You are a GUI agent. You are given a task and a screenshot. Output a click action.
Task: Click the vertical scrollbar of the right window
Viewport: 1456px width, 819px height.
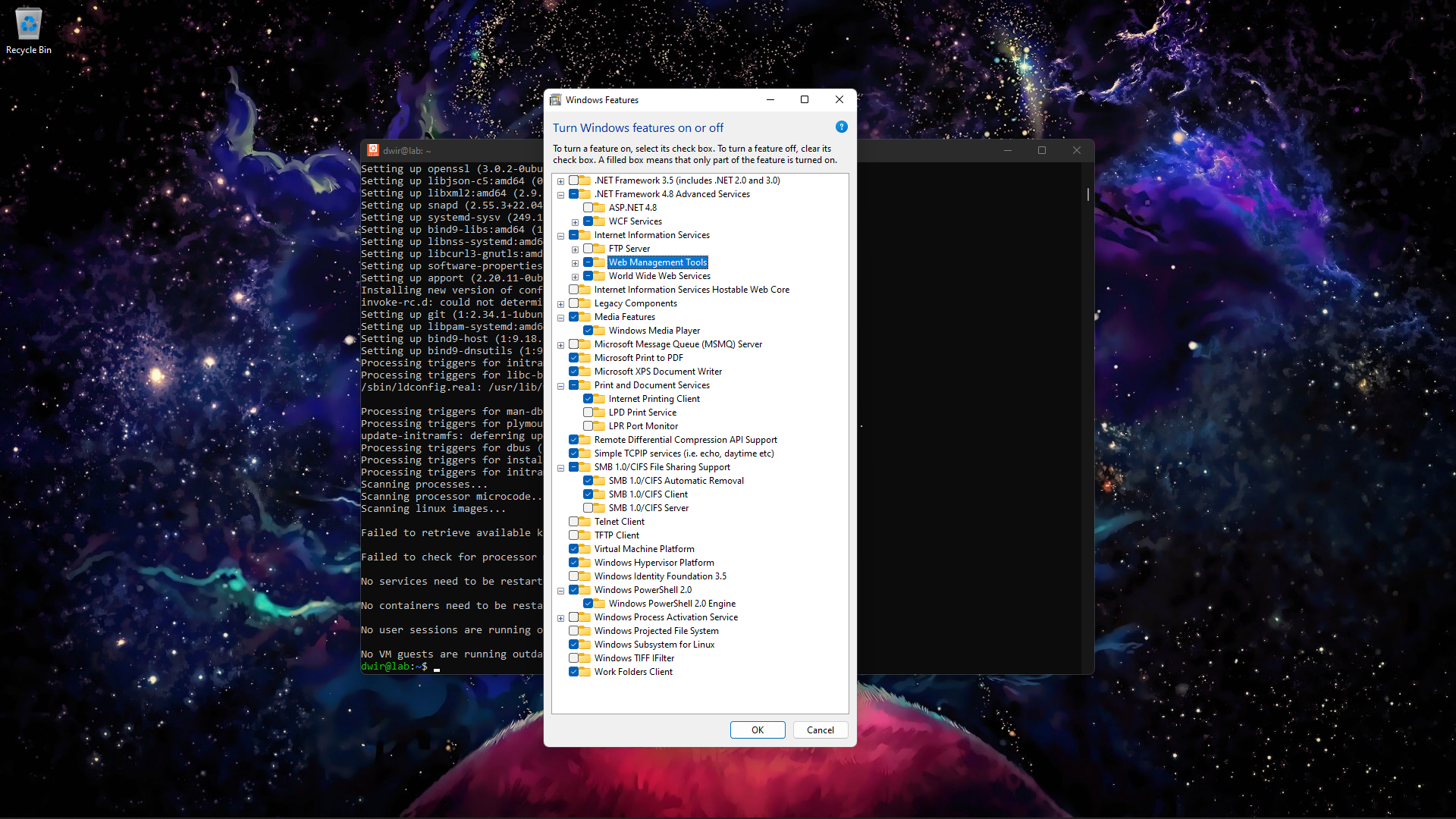pyautogui.click(x=1087, y=195)
